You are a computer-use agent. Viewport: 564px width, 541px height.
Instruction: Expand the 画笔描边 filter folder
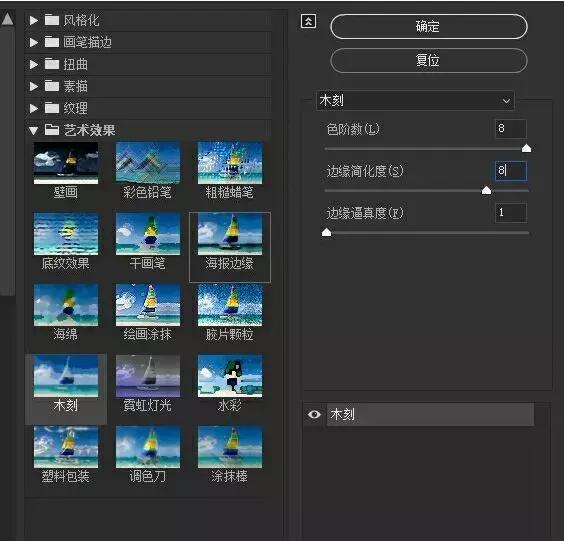(34, 42)
